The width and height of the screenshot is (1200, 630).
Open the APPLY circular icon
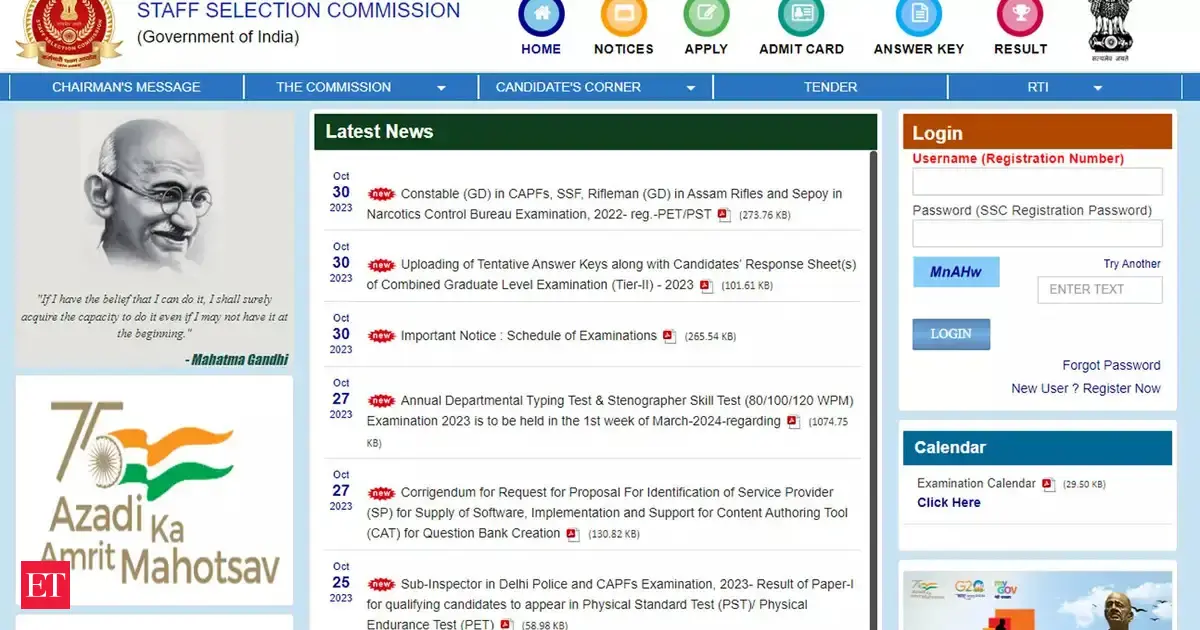[x=706, y=15]
